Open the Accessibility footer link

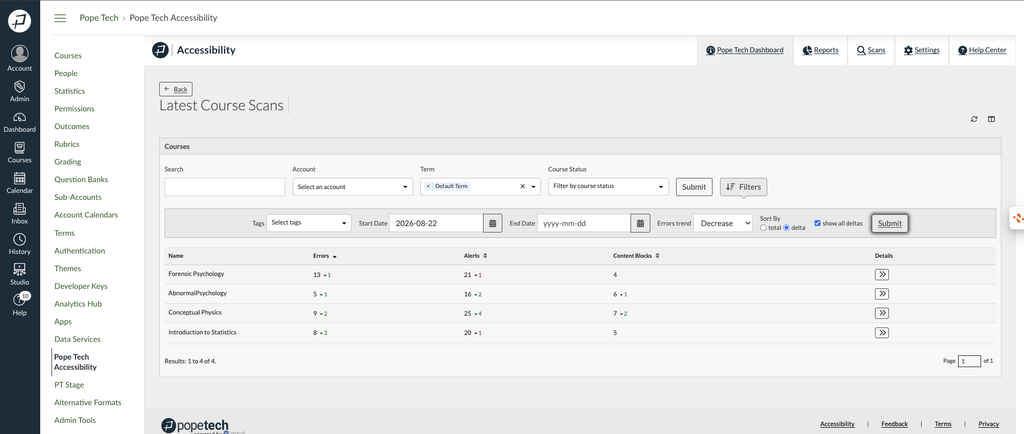pos(837,424)
